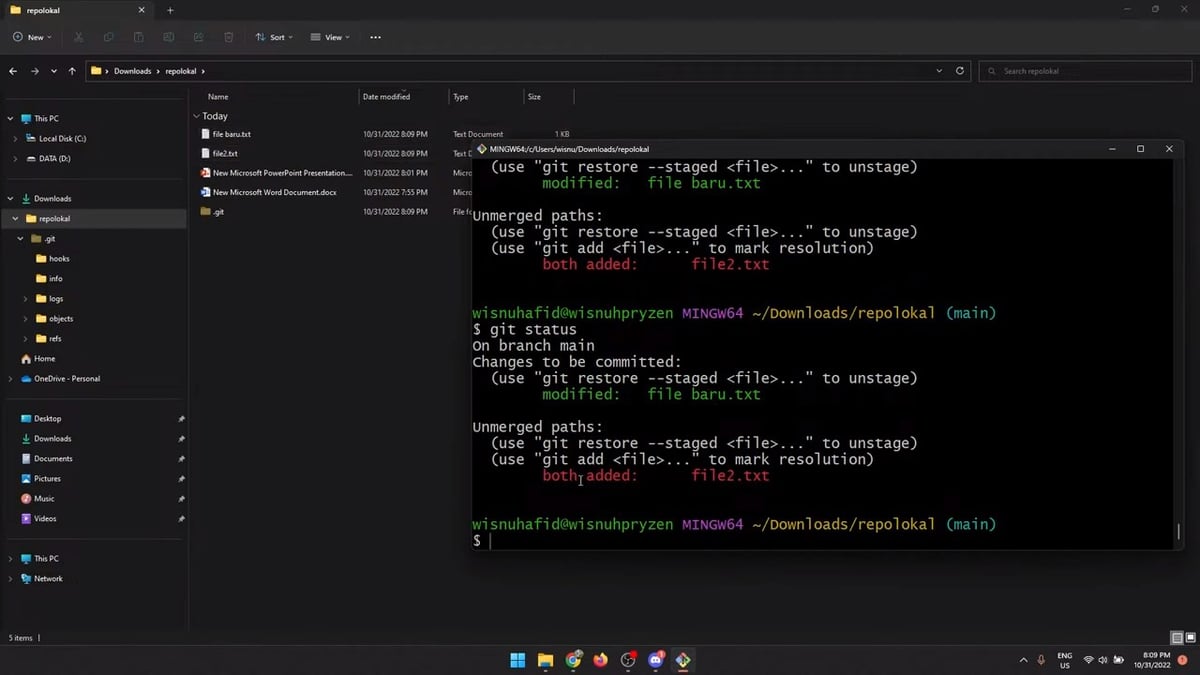Open Discord from the taskbar
Image resolution: width=1200 pixels, height=675 pixels.
click(x=656, y=660)
